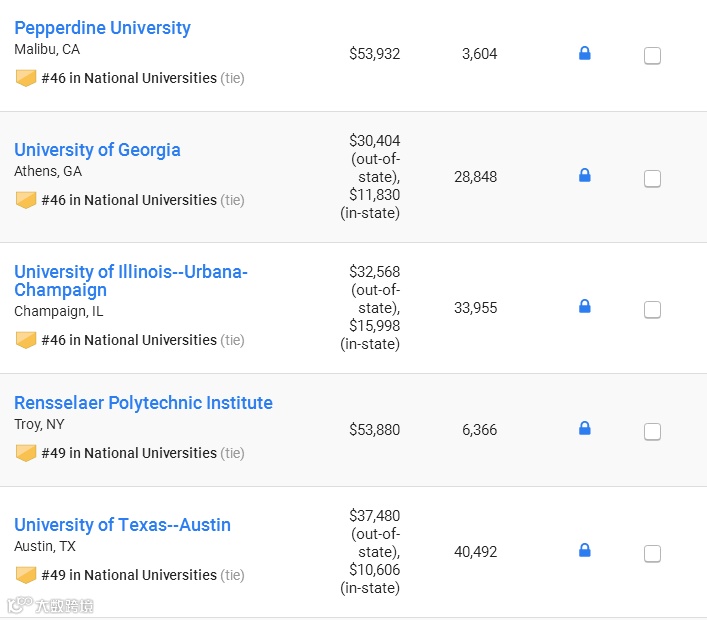The image size is (707, 620).
Task: Click ranking badge icon under University of Georgia
Action: pos(26,200)
